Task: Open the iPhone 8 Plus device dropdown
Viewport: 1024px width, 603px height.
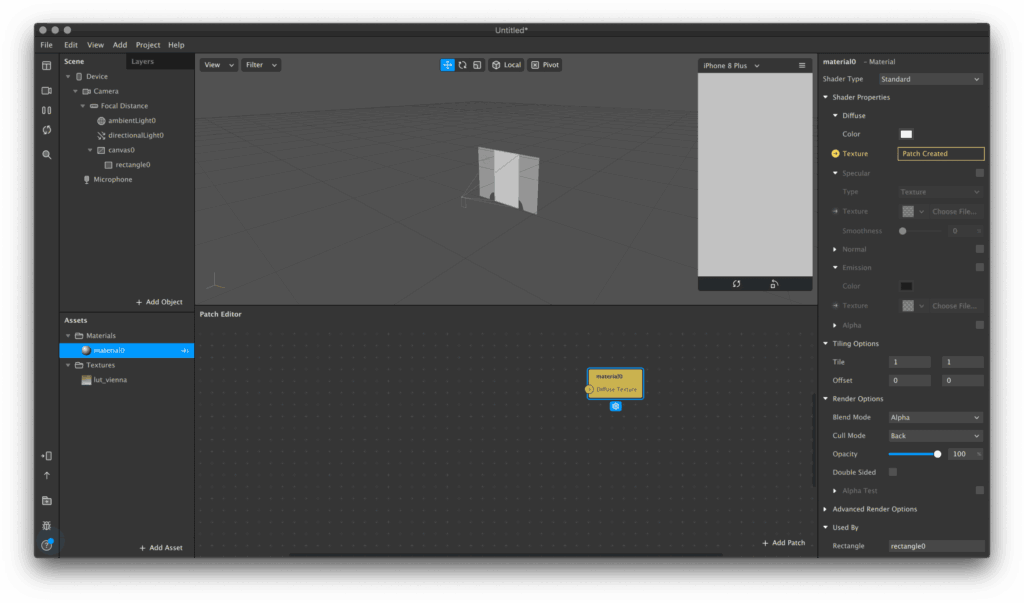Action: click(731, 65)
